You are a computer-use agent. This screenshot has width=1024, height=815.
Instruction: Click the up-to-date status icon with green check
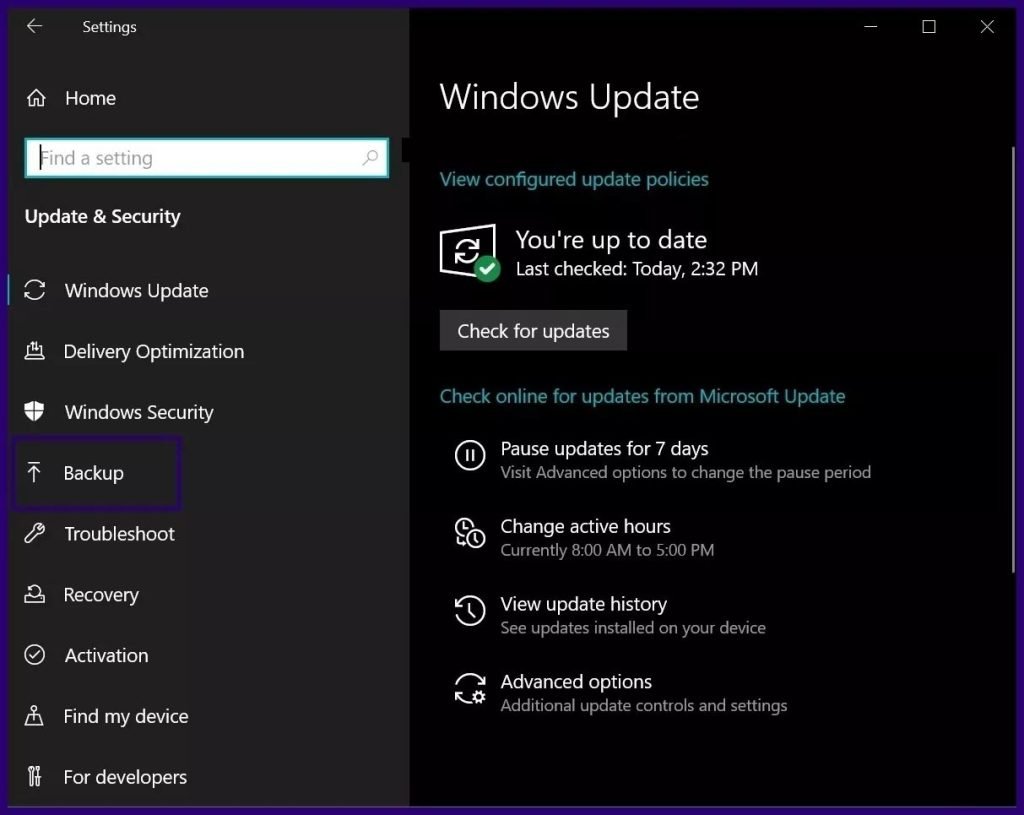click(470, 253)
